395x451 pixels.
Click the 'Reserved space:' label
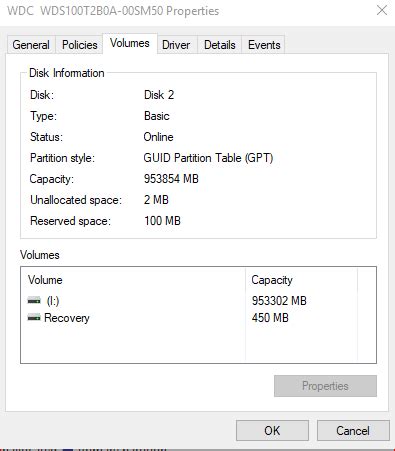pyautogui.click(x=70, y=221)
